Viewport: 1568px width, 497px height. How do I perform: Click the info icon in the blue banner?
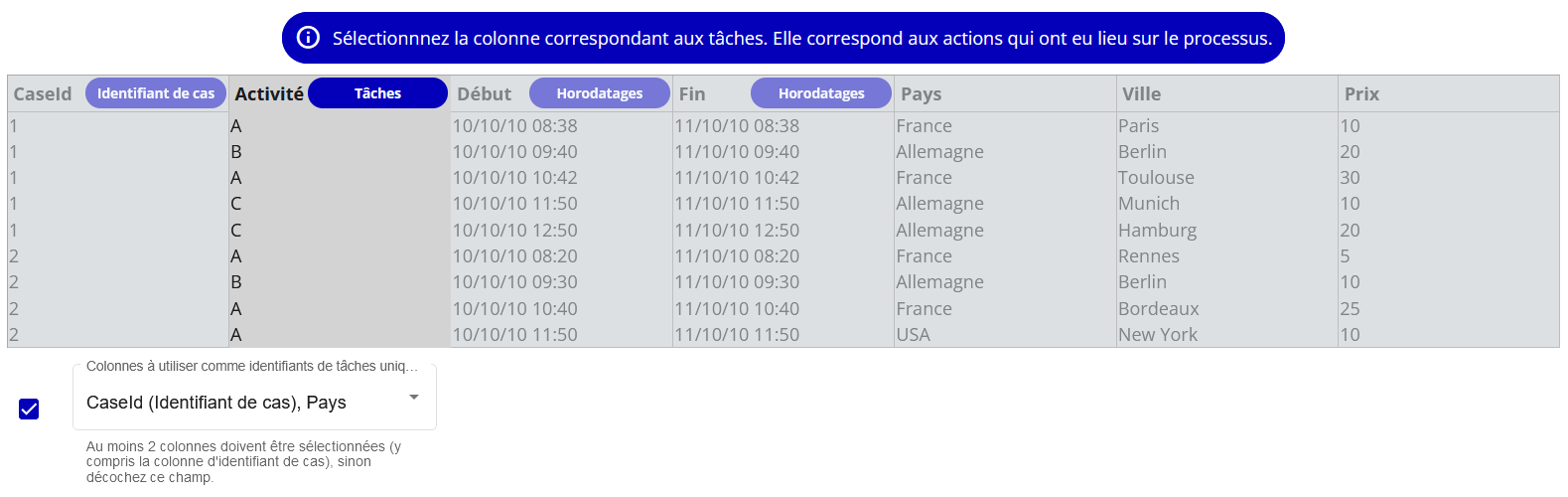click(309, 38)
